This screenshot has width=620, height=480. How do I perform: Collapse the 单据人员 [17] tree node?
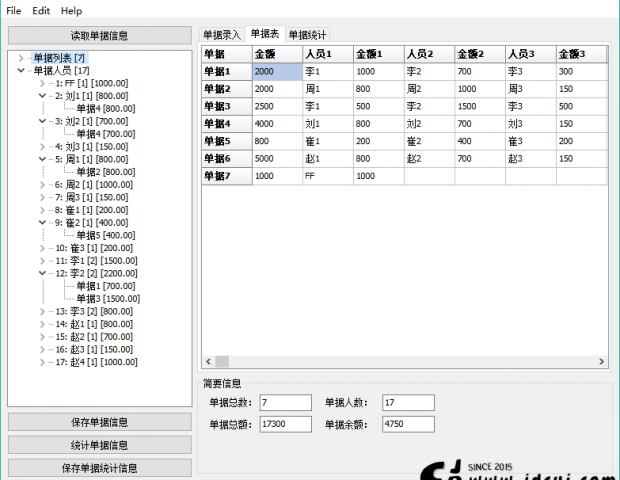click(x=21, y=71)
